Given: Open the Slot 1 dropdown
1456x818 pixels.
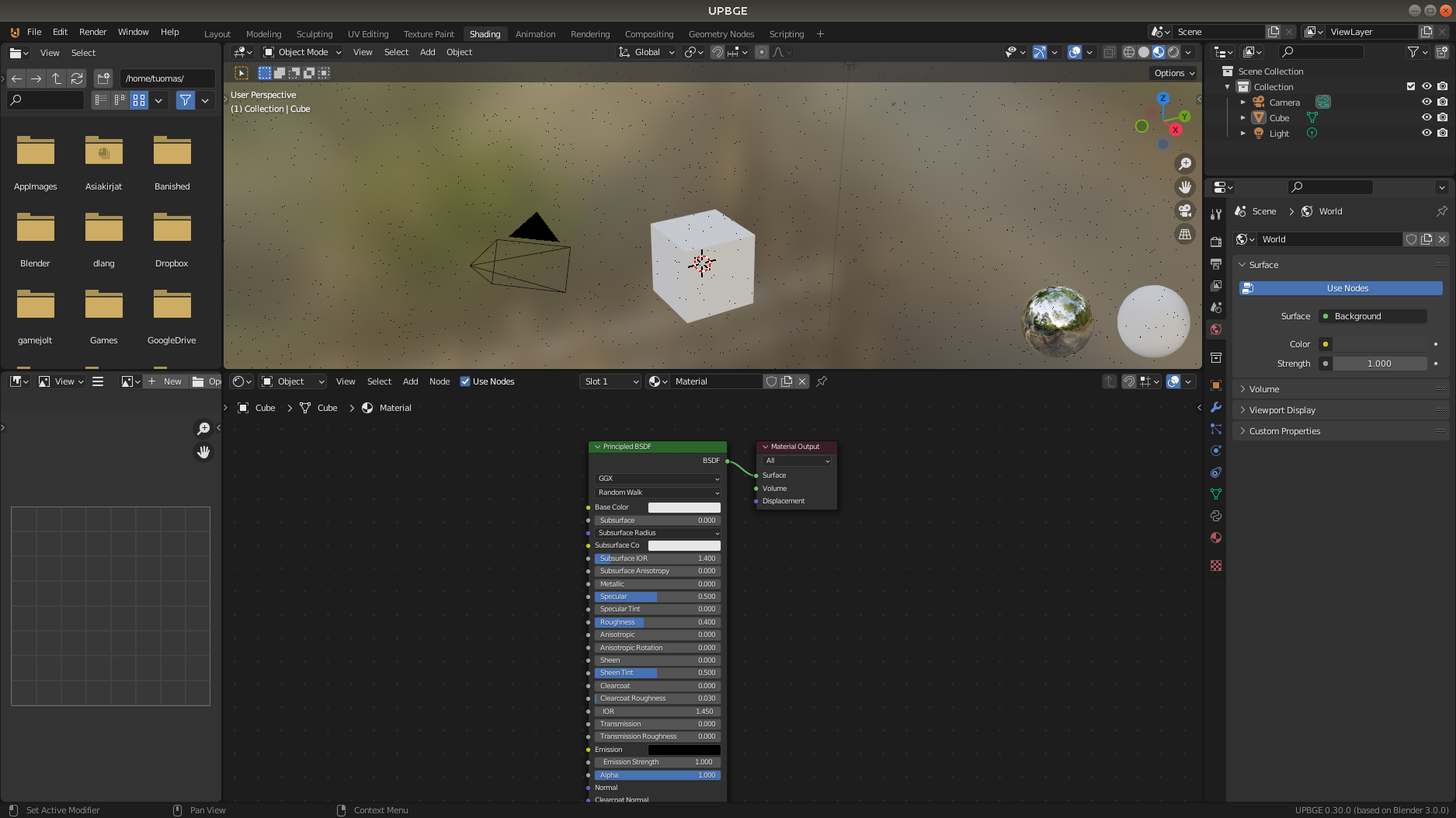Looking at the screenshot, I should tap(610, 381).
